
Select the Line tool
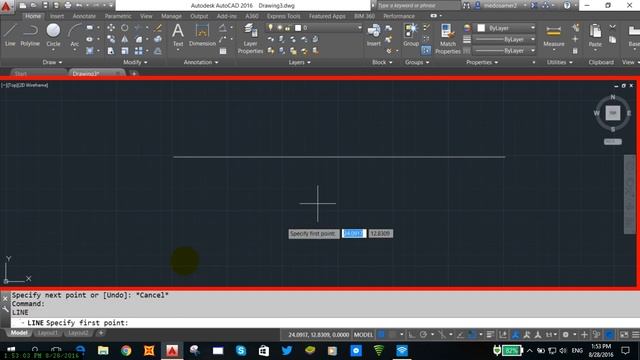click(x=10, y=35)
